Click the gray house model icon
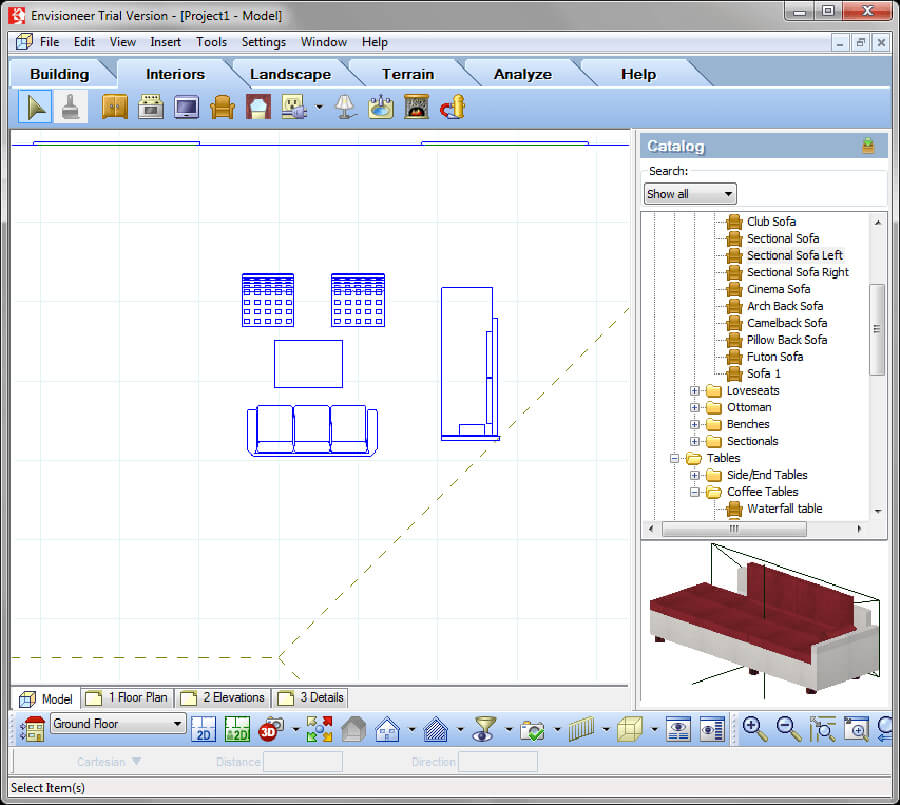The height and width of the screenshot is (805, 900). 354,729
